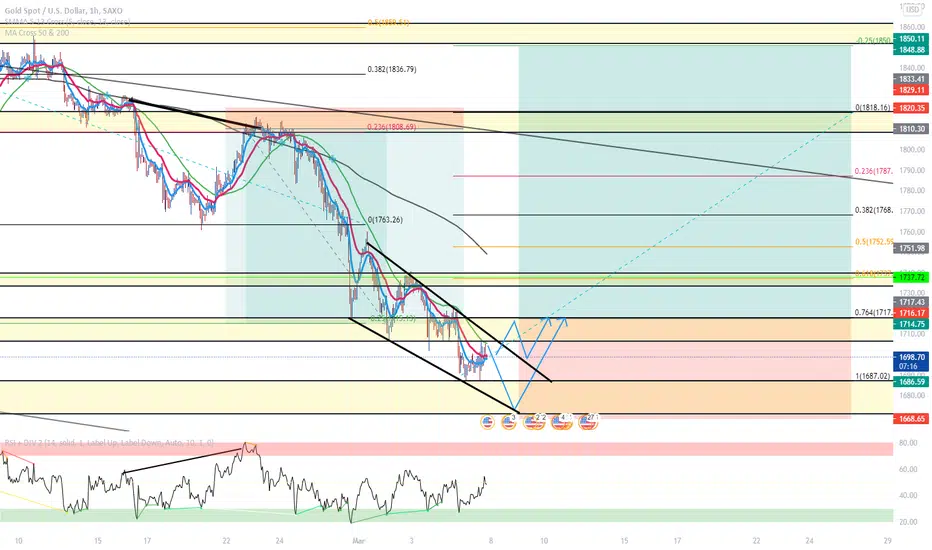Select the Gold Spot / U.S. Dollar symbol title
The image size is (932, 550).
coord(64,11)
